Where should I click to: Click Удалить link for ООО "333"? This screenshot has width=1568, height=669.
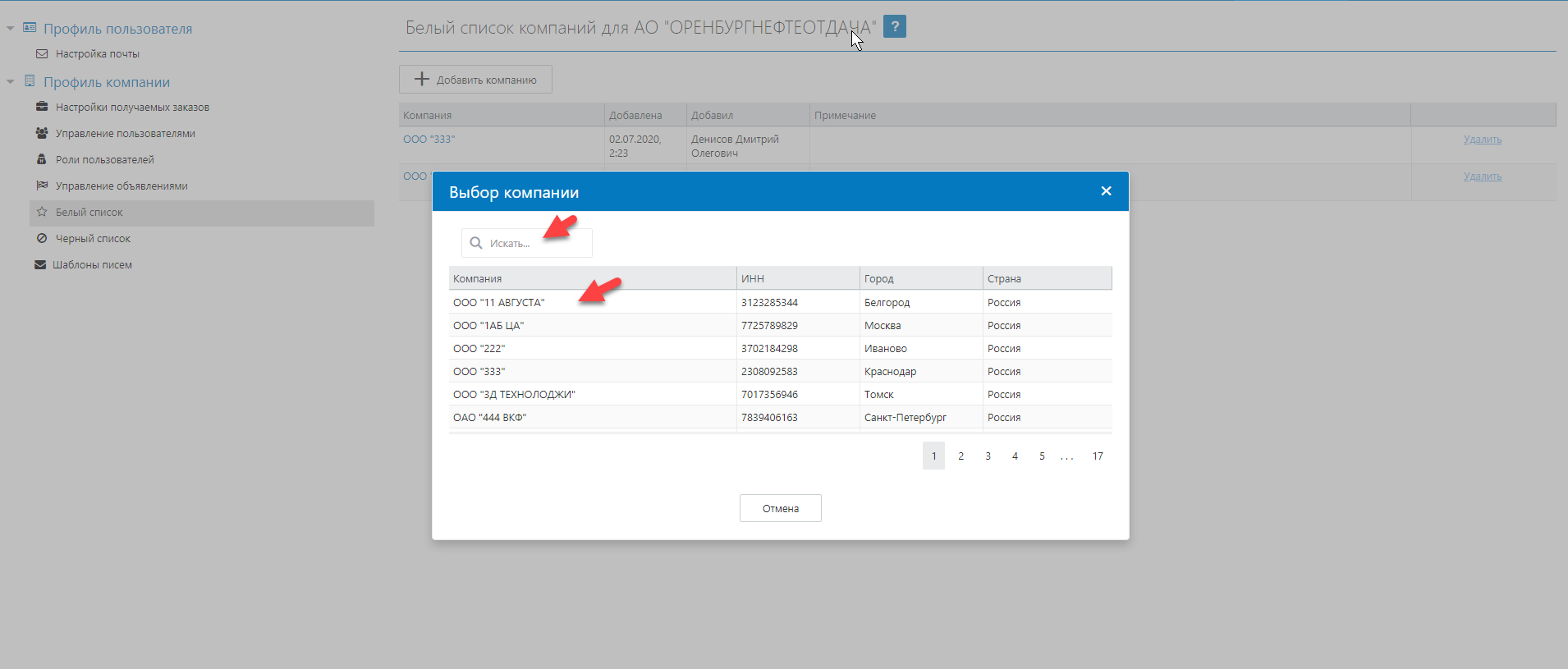(1482, 140)
